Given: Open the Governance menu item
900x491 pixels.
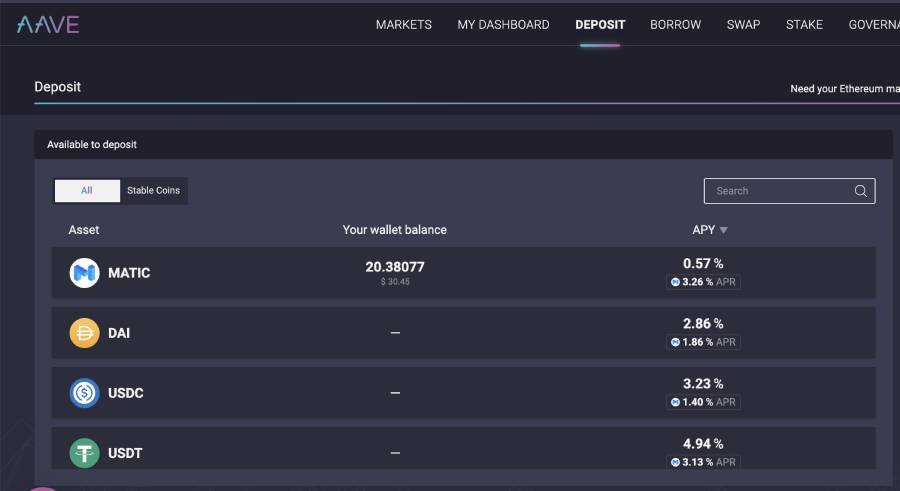Looking at the screenshot, I should coord(874,25).
